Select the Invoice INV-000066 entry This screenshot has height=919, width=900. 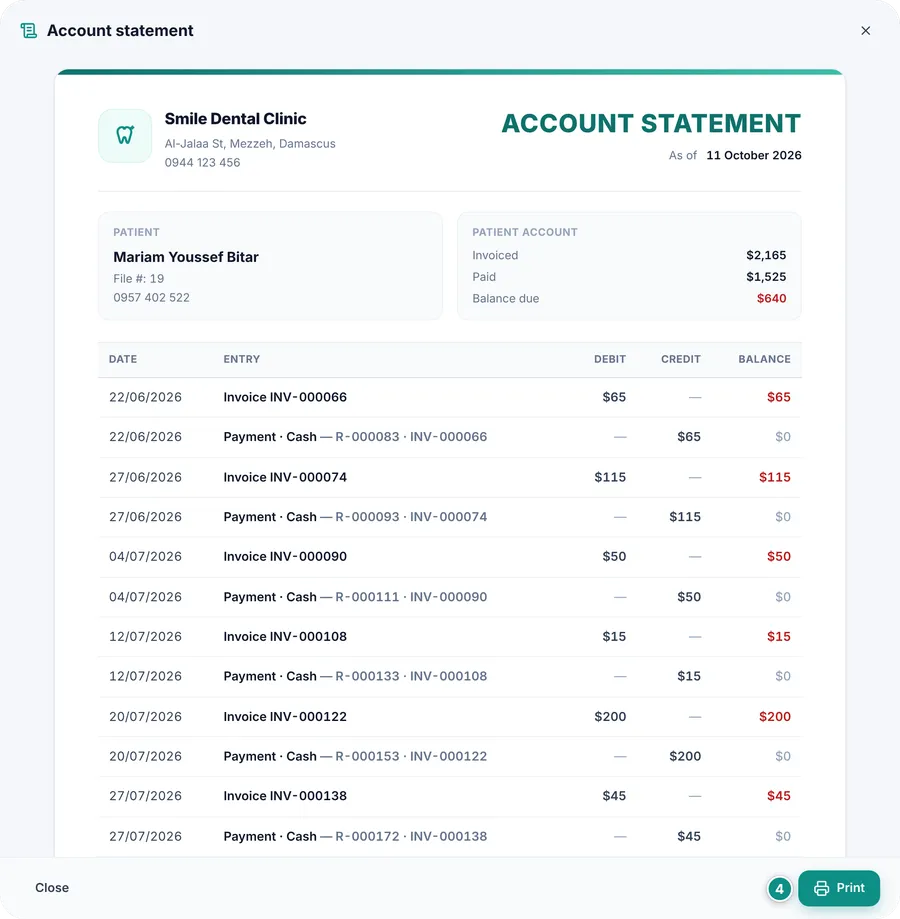tap(449, 397)
